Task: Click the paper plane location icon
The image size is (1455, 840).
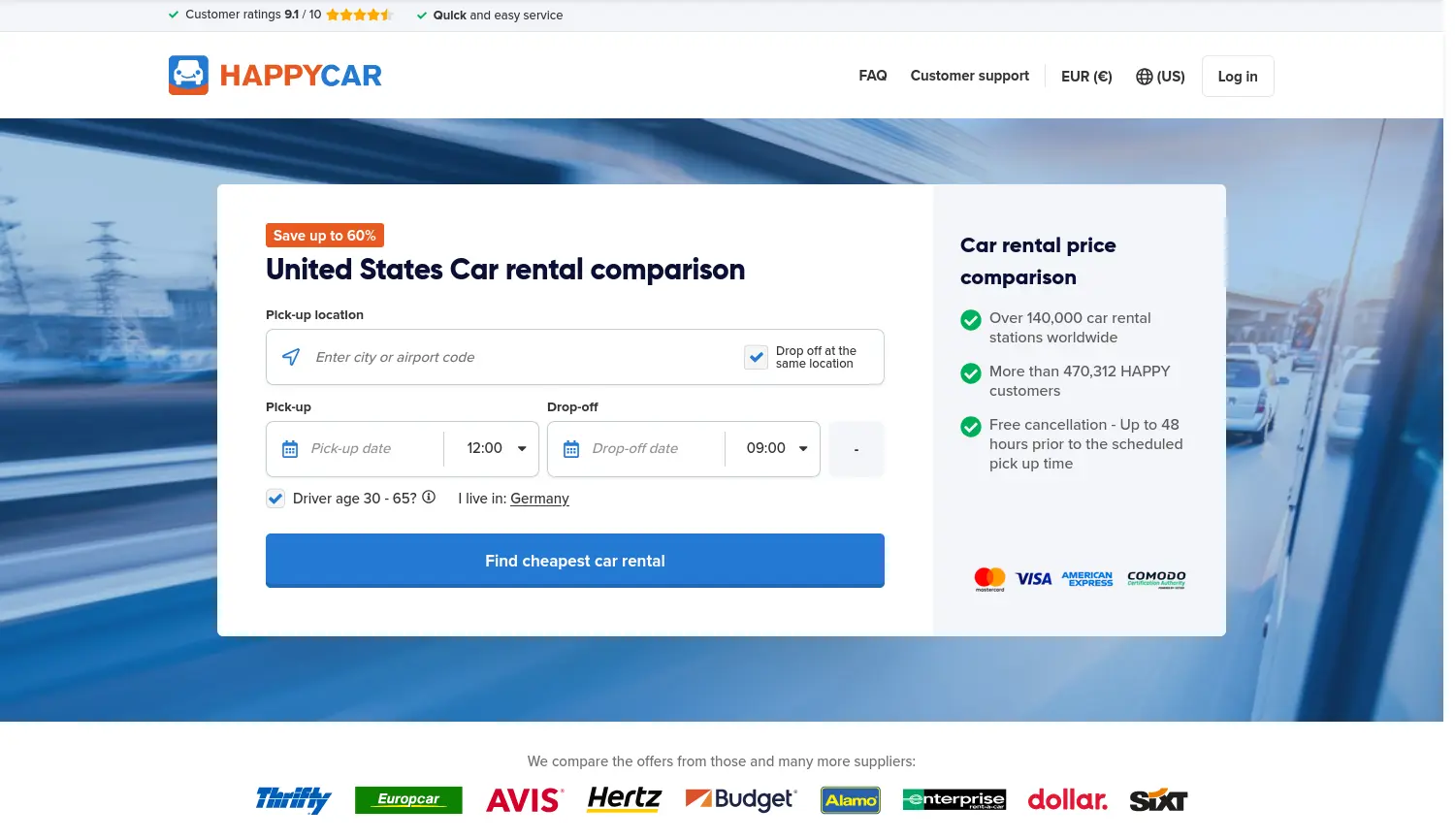Action: (x=290, y=356)
